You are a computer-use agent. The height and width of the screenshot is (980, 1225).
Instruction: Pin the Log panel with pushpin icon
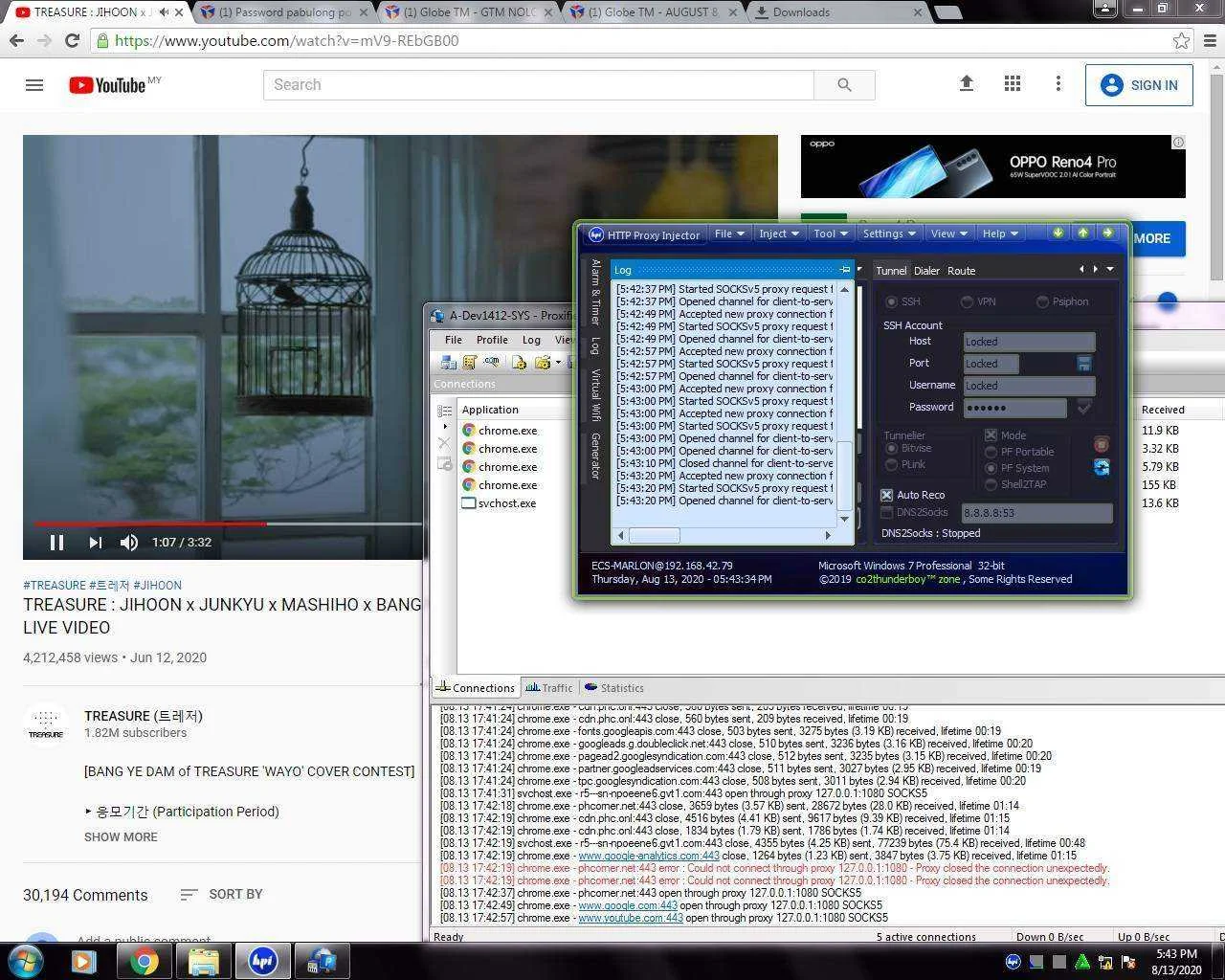pyautogui.click(x=844, y=270)
